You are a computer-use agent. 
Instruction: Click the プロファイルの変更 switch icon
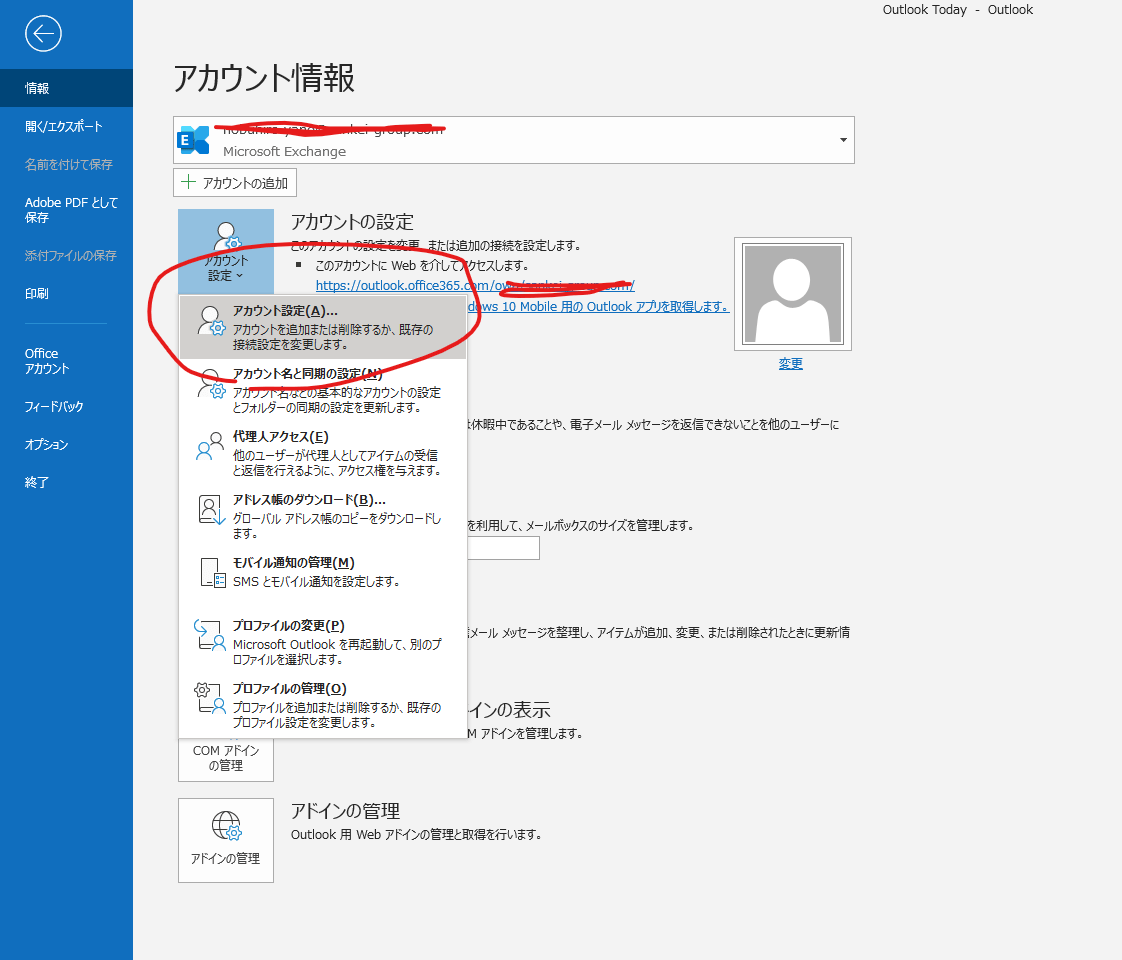pyautogui.click(x=210, y=636)
